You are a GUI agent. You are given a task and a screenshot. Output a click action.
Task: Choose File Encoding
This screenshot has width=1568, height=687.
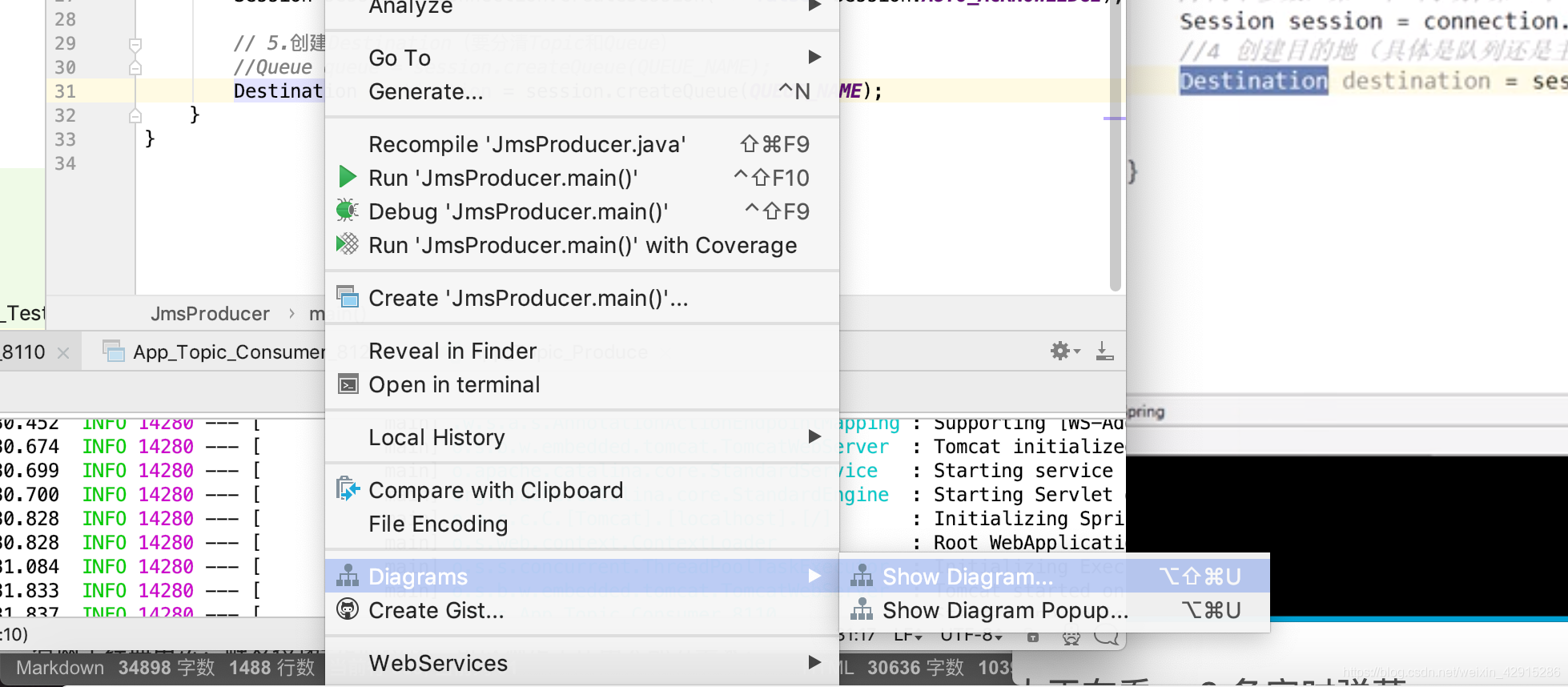tap(582, 524)
